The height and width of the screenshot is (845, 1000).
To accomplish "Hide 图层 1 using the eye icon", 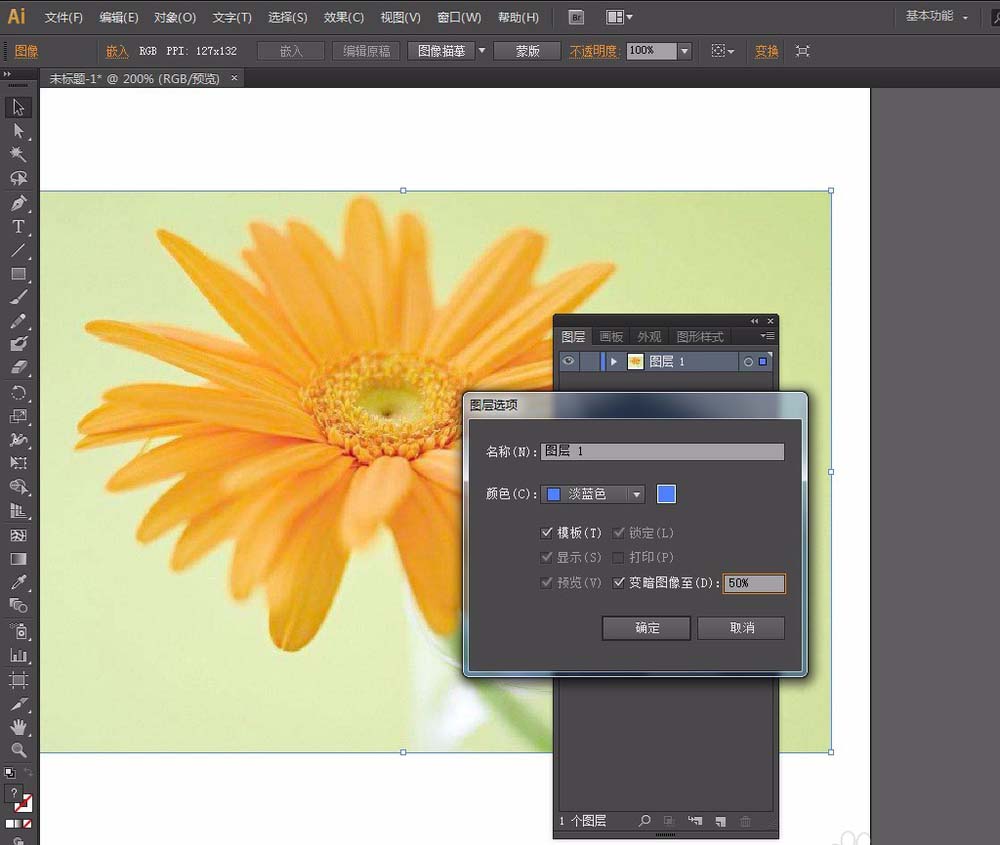I will pyautogui.click(x=568, y=361).
